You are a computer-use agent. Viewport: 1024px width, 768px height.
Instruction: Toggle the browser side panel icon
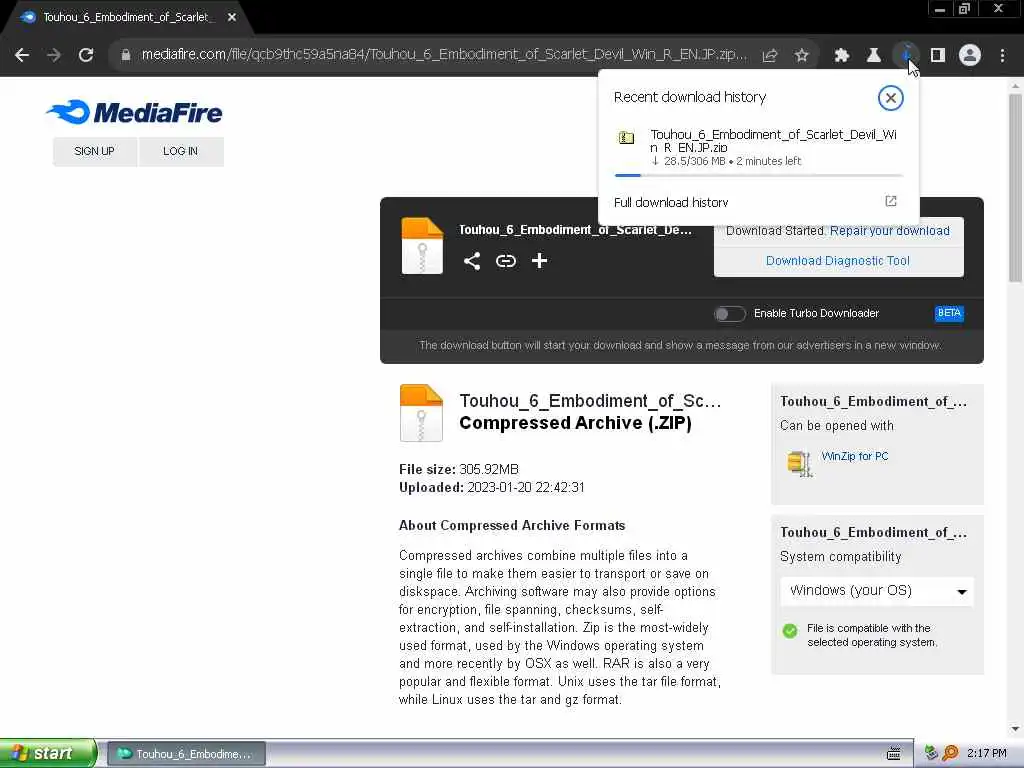pyautogui.click(x=938, y=56)
